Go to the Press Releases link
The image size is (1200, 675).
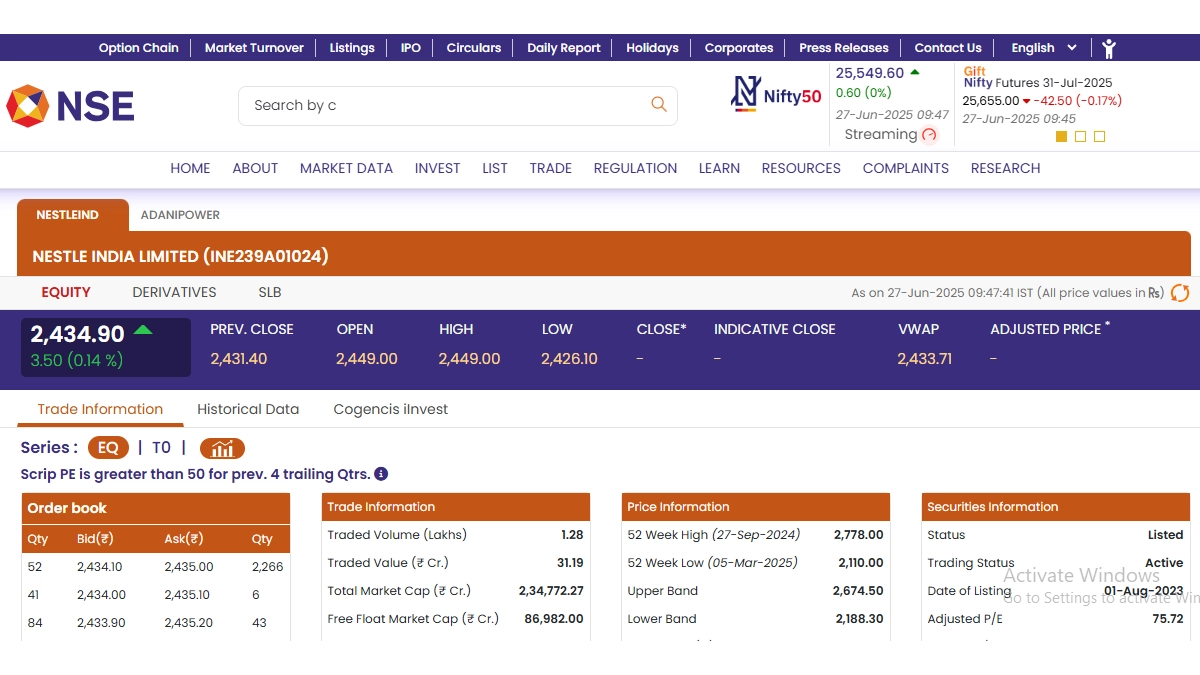click(x=843, y=48)
